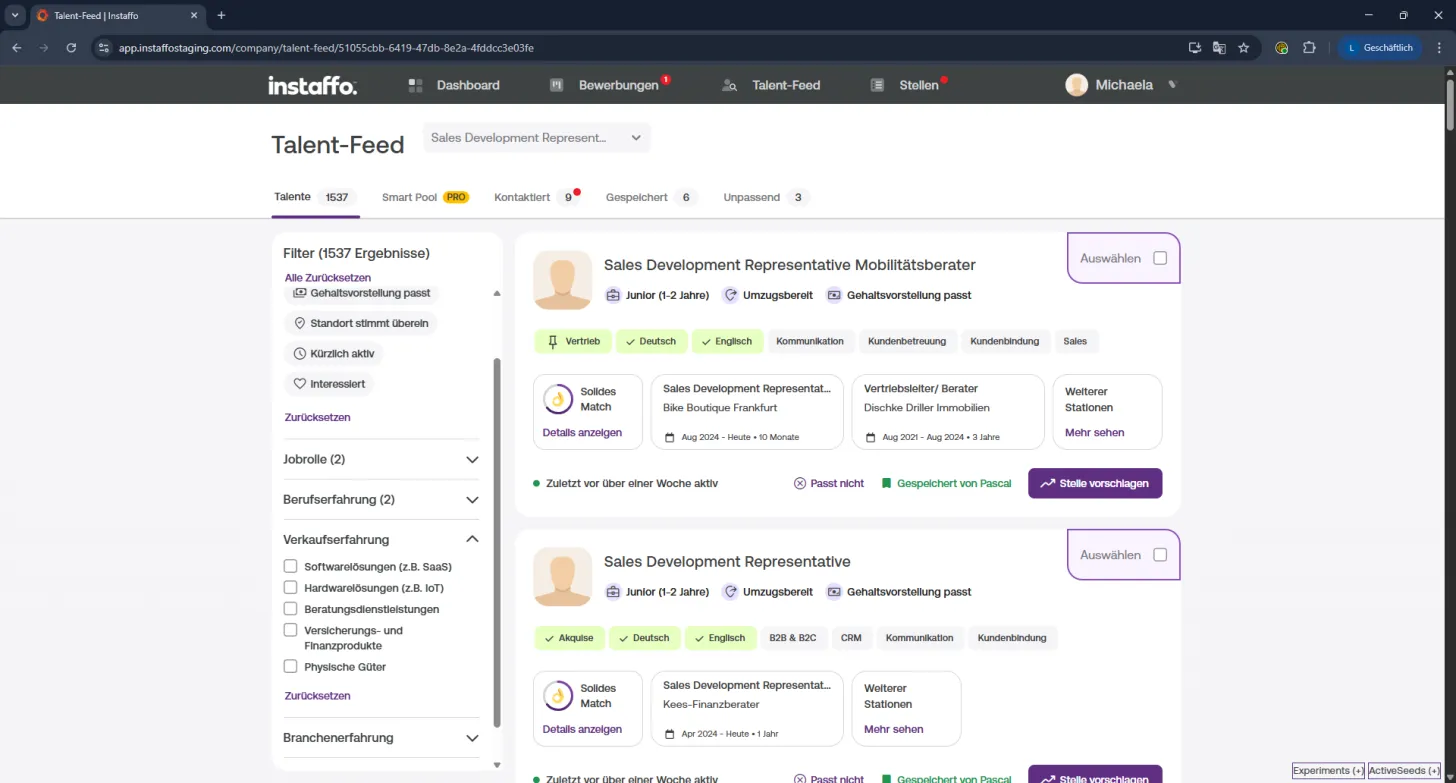Open the browser translate icon
The width and height of the screenshot is (1456, 783).
pos(1219,47)
